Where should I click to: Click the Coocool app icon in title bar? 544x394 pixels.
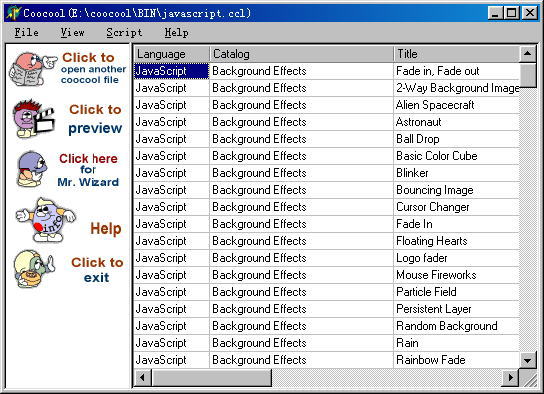[x=14, y=13]
